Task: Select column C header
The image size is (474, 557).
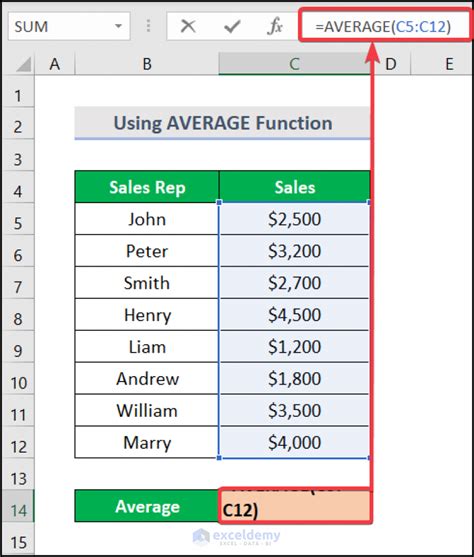Action: pos(294,64)
